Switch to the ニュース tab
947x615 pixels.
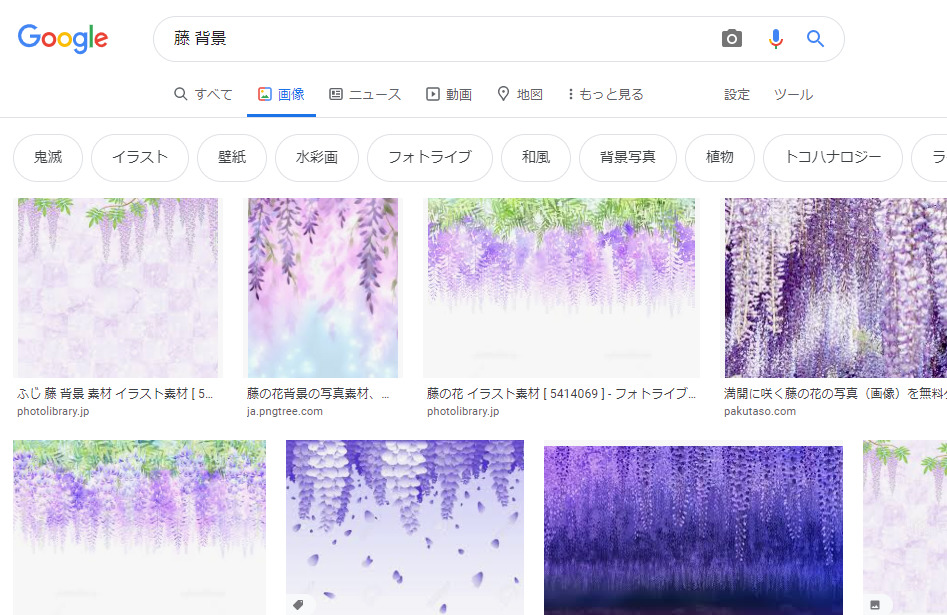(x=365, y=94)
